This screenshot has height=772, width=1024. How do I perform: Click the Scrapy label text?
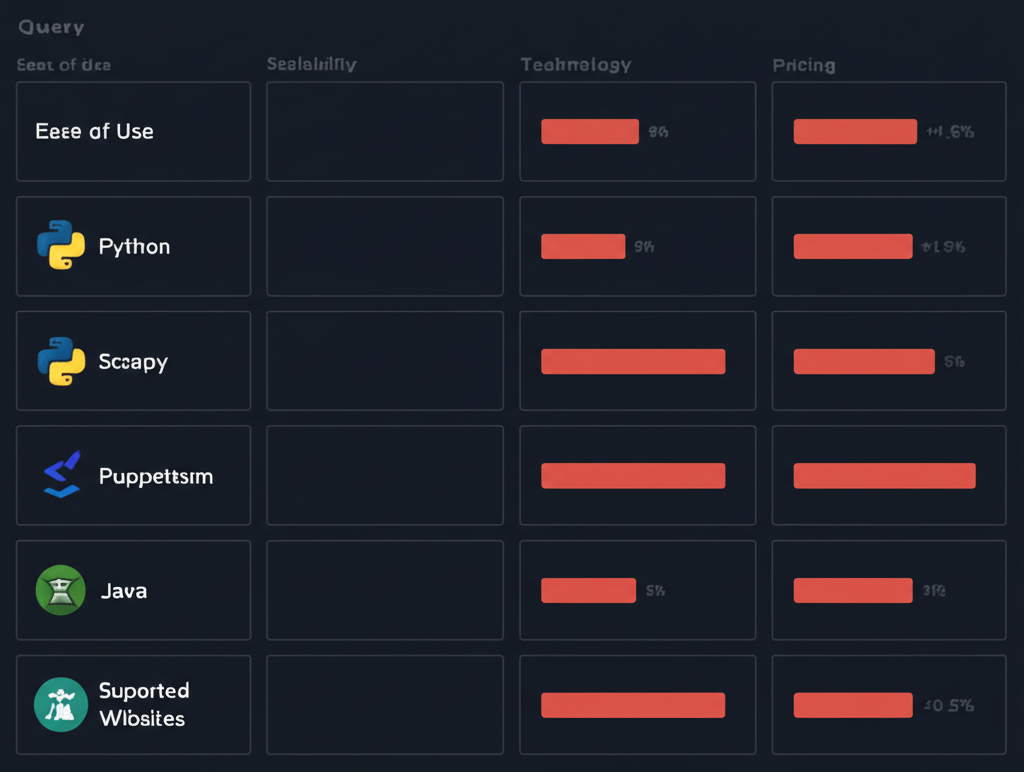[x=133, y=361]
